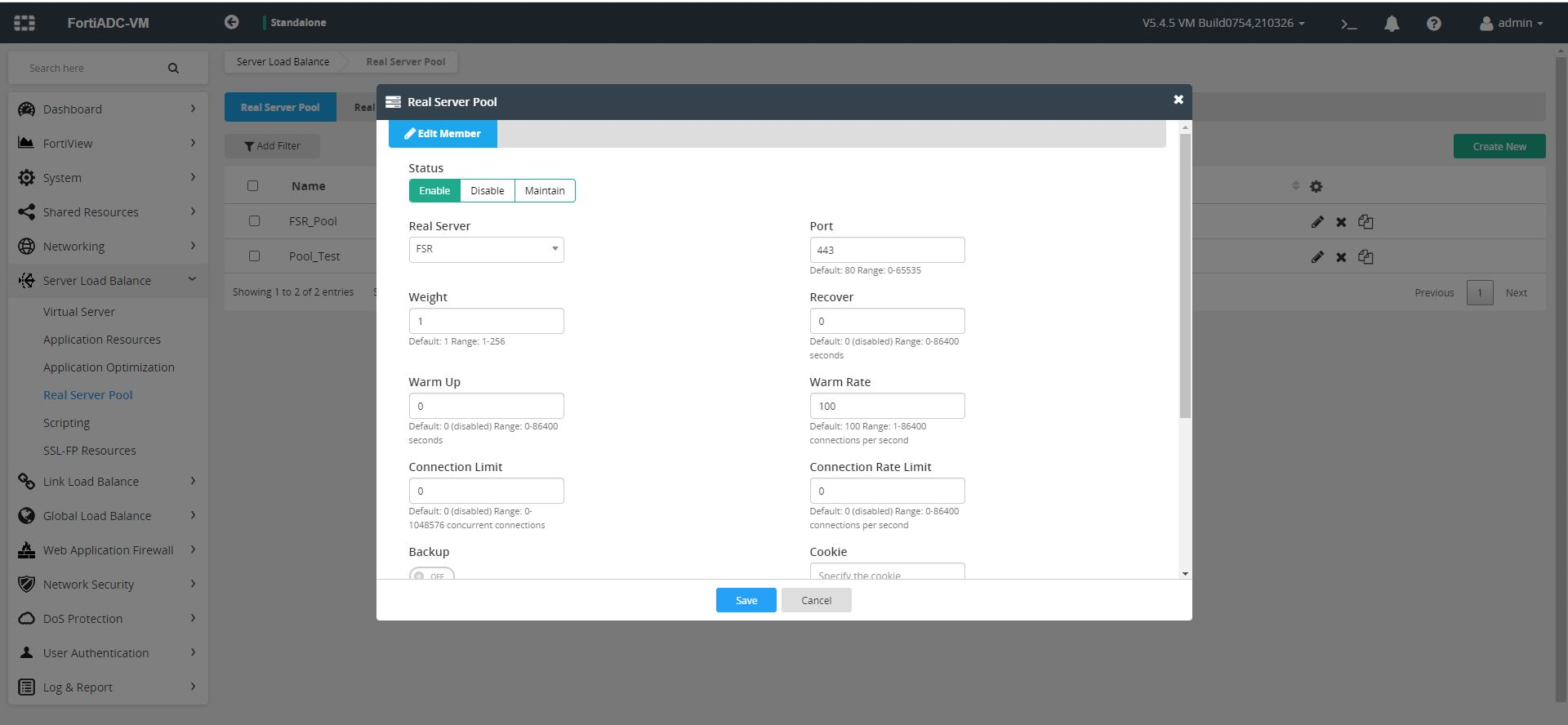Click the Link Load Balance chain icon
Viewport: 1568px width, 725px height.
click(x=27, y=481)
